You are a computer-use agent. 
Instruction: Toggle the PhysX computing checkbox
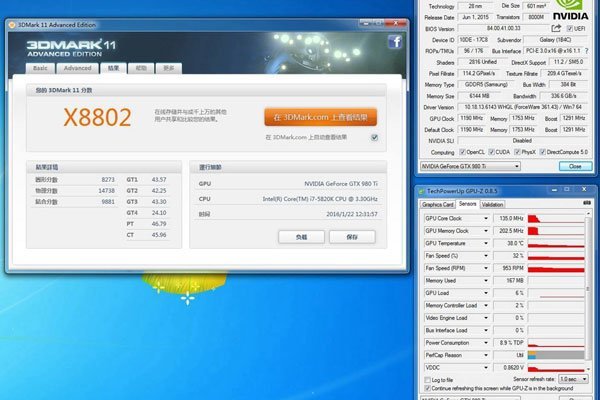pyautogui.click(x=517, y=152)
